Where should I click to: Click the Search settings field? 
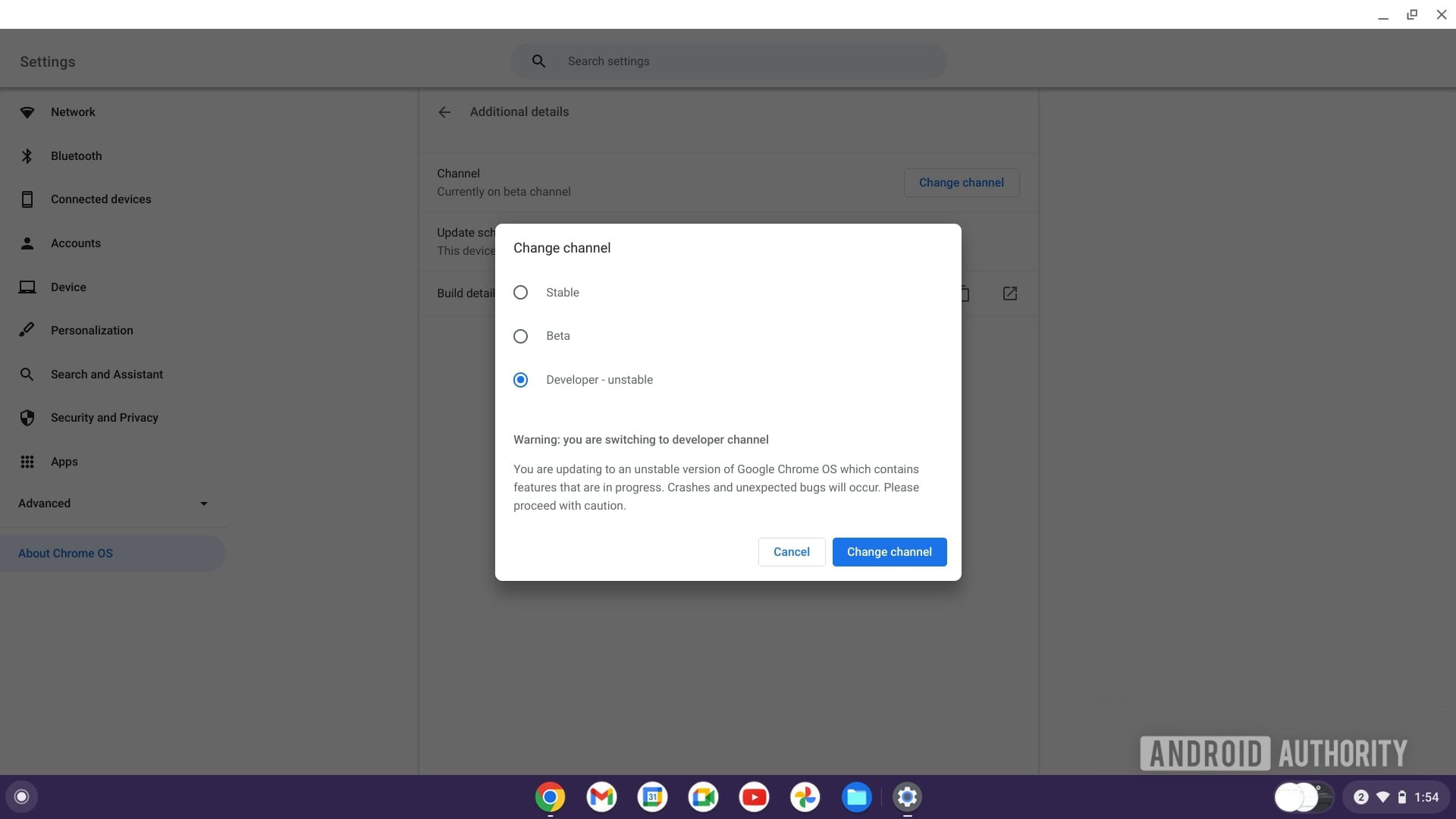tap(728, 61)
